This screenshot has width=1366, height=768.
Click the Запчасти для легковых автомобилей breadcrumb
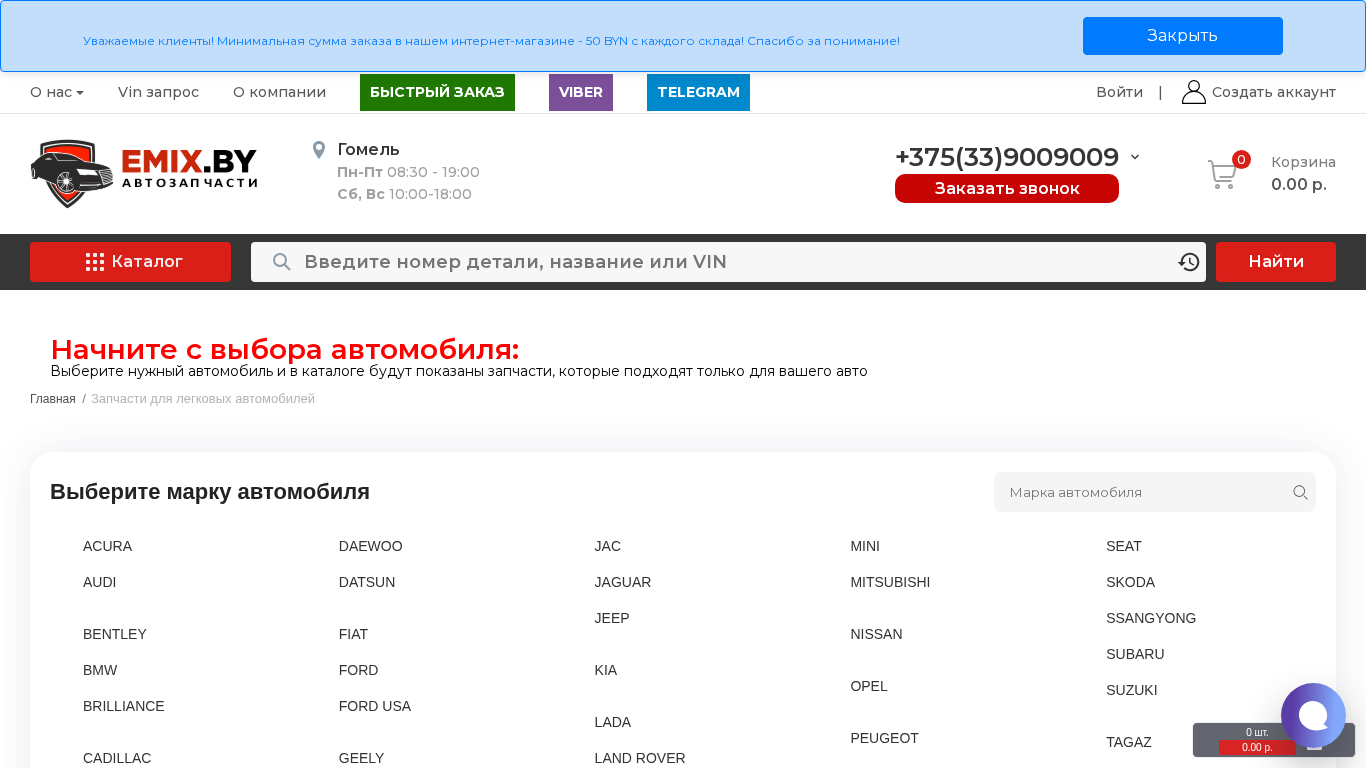click(203, 399)
